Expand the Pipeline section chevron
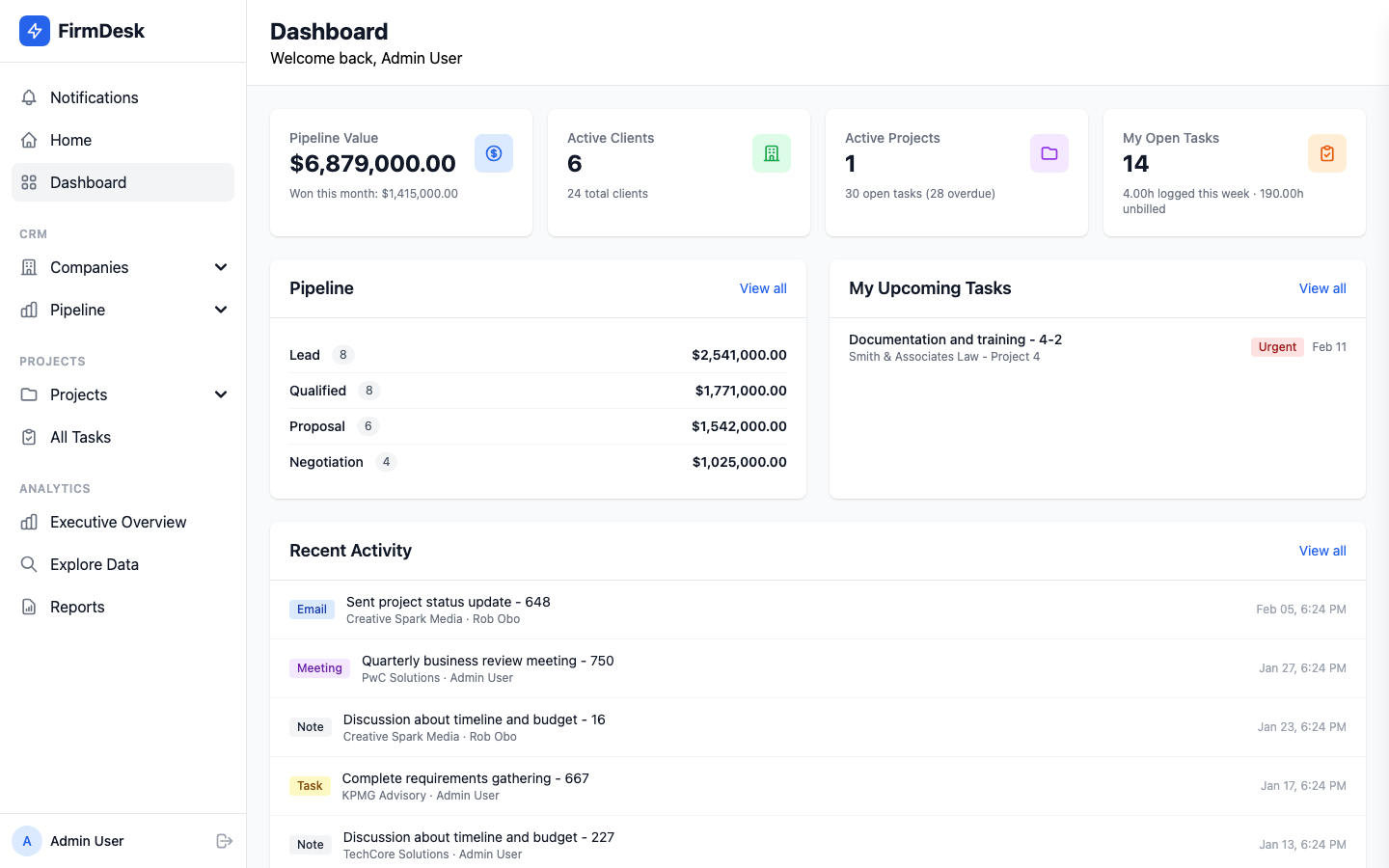 [x=221, y=310]
